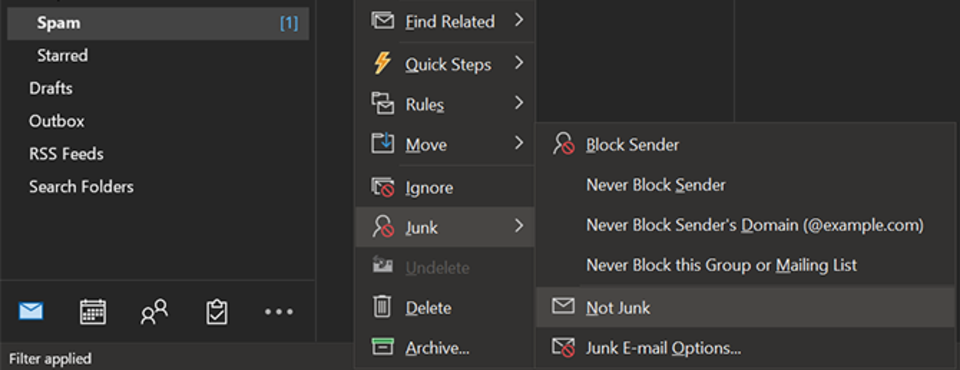This screenshot has height=370, width=960.
Task: Choose Never Block this Group or Mailing List
Action: (x=745, y=265)
